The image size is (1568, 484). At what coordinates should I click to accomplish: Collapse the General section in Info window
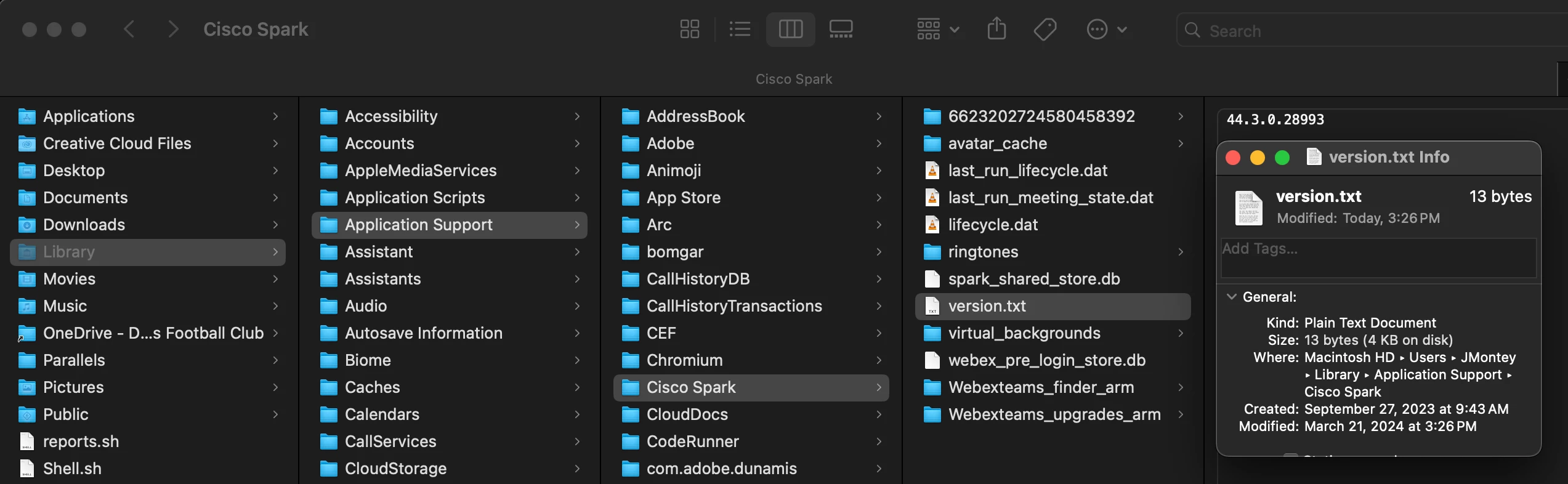pyautogui.click(x=1232, y=297)
